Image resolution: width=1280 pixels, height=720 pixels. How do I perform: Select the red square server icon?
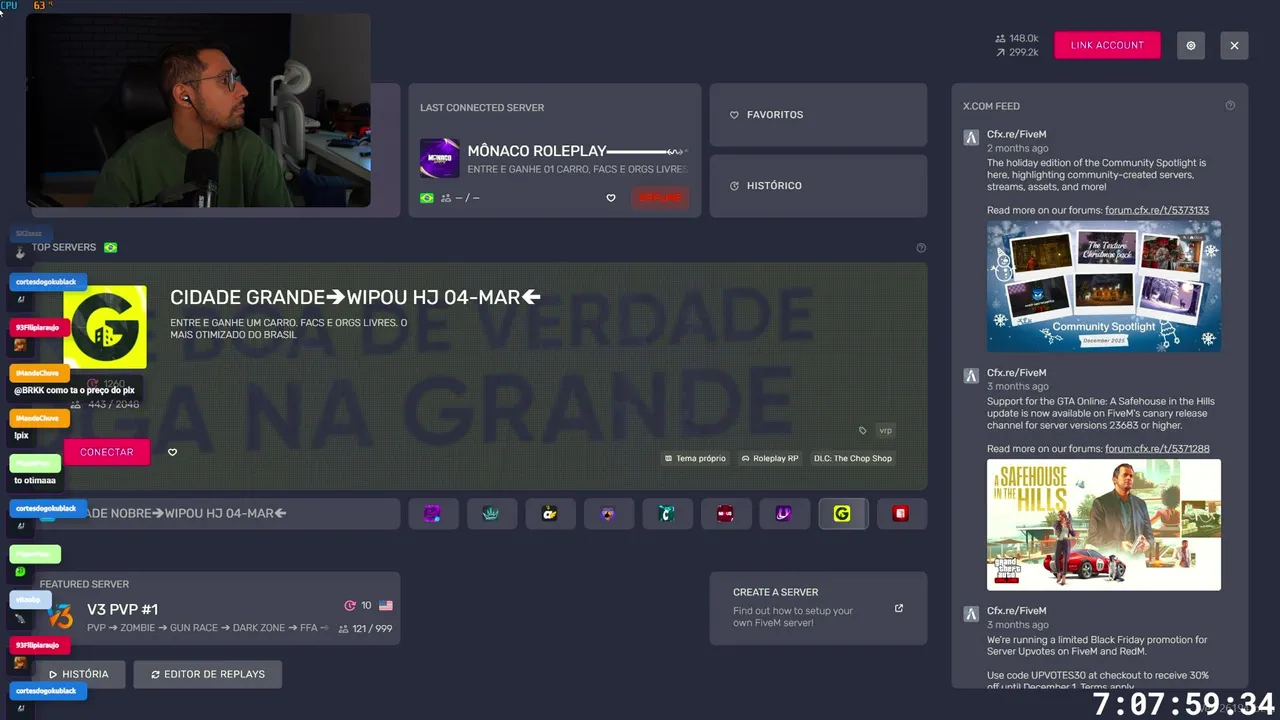(901, 514)
